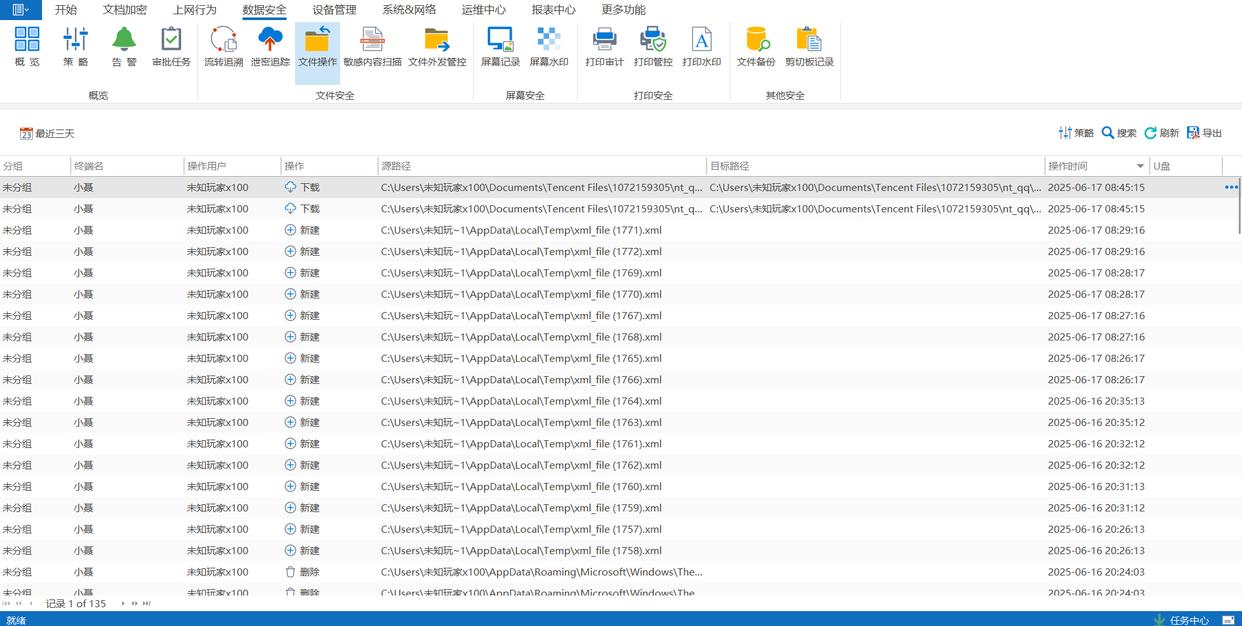Image resolution: width=1242 pixels, height=626 pixels.
Task: Click the 刷新 refresh button
Action: click(x=1161, y=133)
